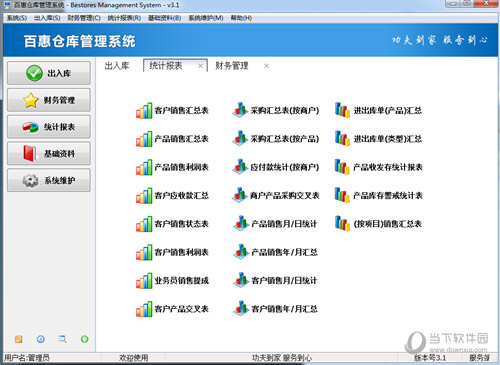Open the 客户应收款汇总 report icon
The image size is (500, 365).
tap(144, 195)
